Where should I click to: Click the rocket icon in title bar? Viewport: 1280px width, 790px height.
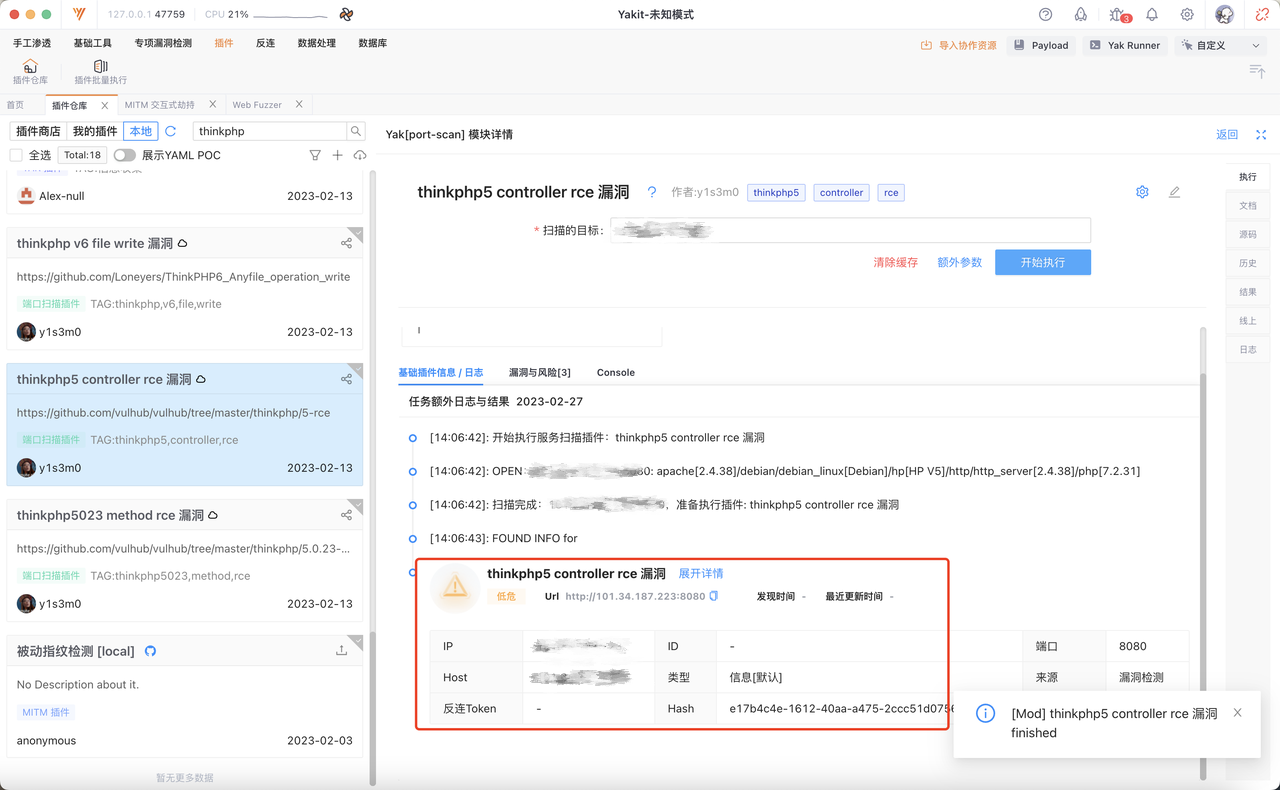(x=1081, y=15)
